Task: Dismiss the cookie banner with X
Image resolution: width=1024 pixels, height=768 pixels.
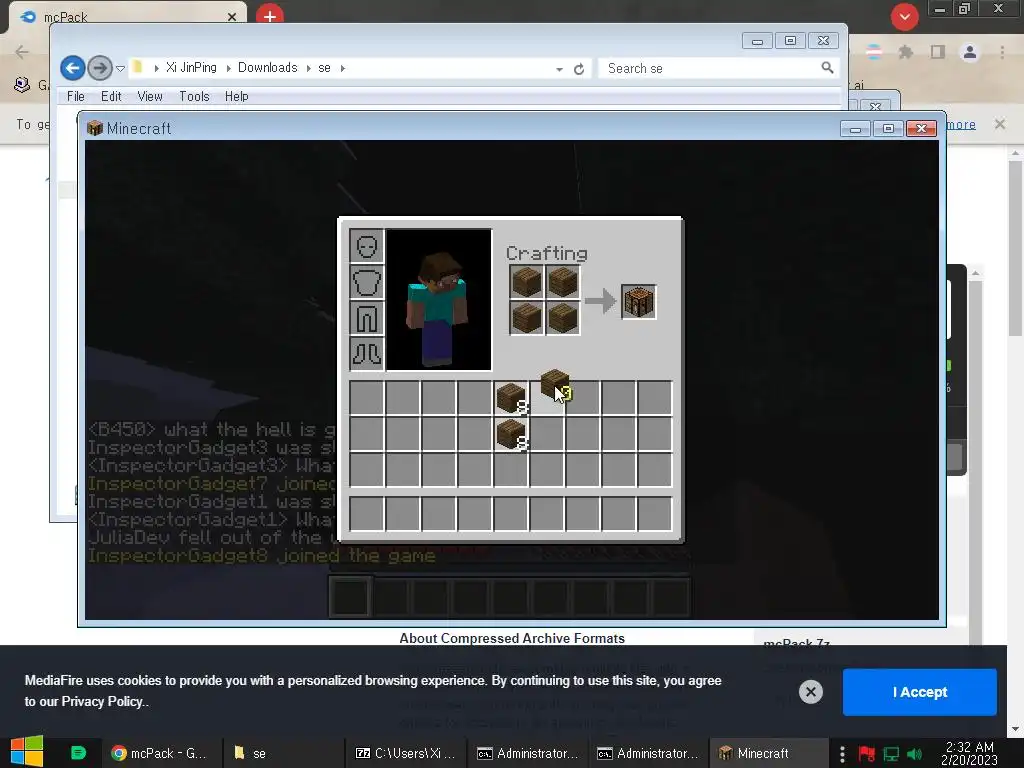Action: click(810, 692)
